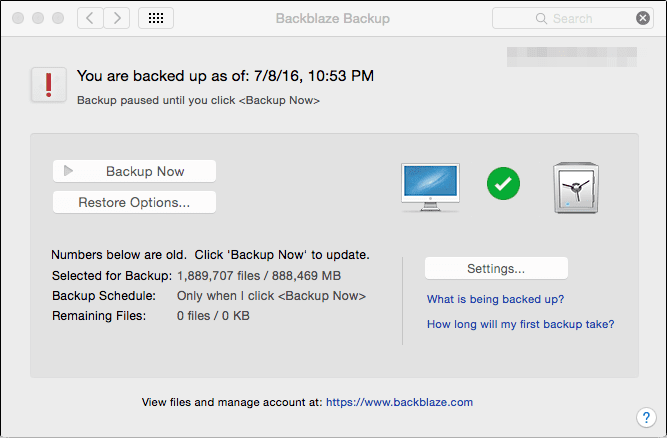Click the 'You are backed up as of' heading

[x=225, y=76]
